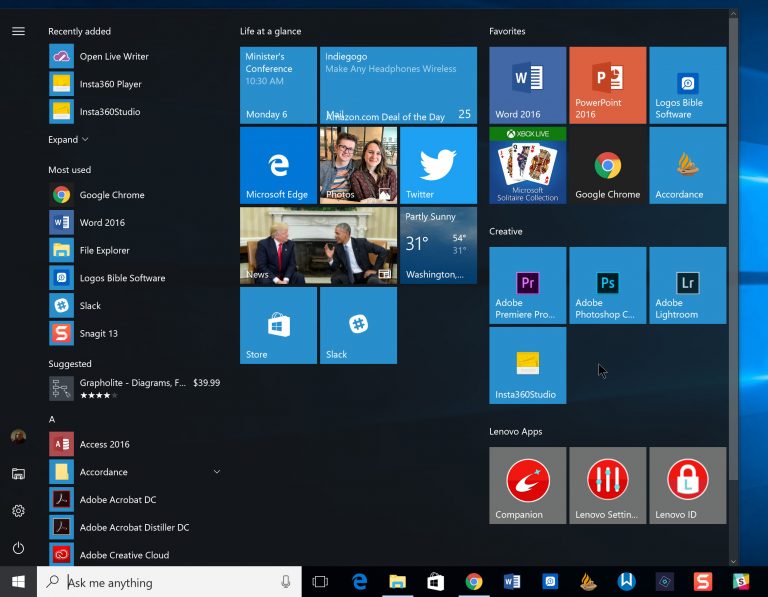Open the Lenovo ID tile
Screen dimensions: 768x597
pyautogui.click(x=688, y=485)
